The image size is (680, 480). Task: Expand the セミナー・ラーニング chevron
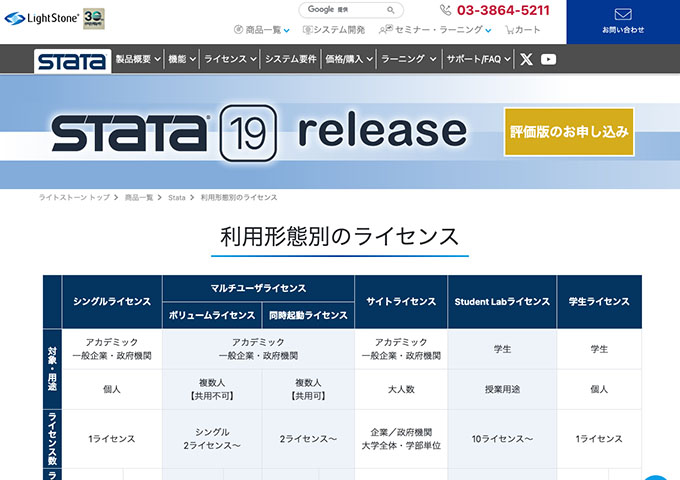(x=488, y=30)
